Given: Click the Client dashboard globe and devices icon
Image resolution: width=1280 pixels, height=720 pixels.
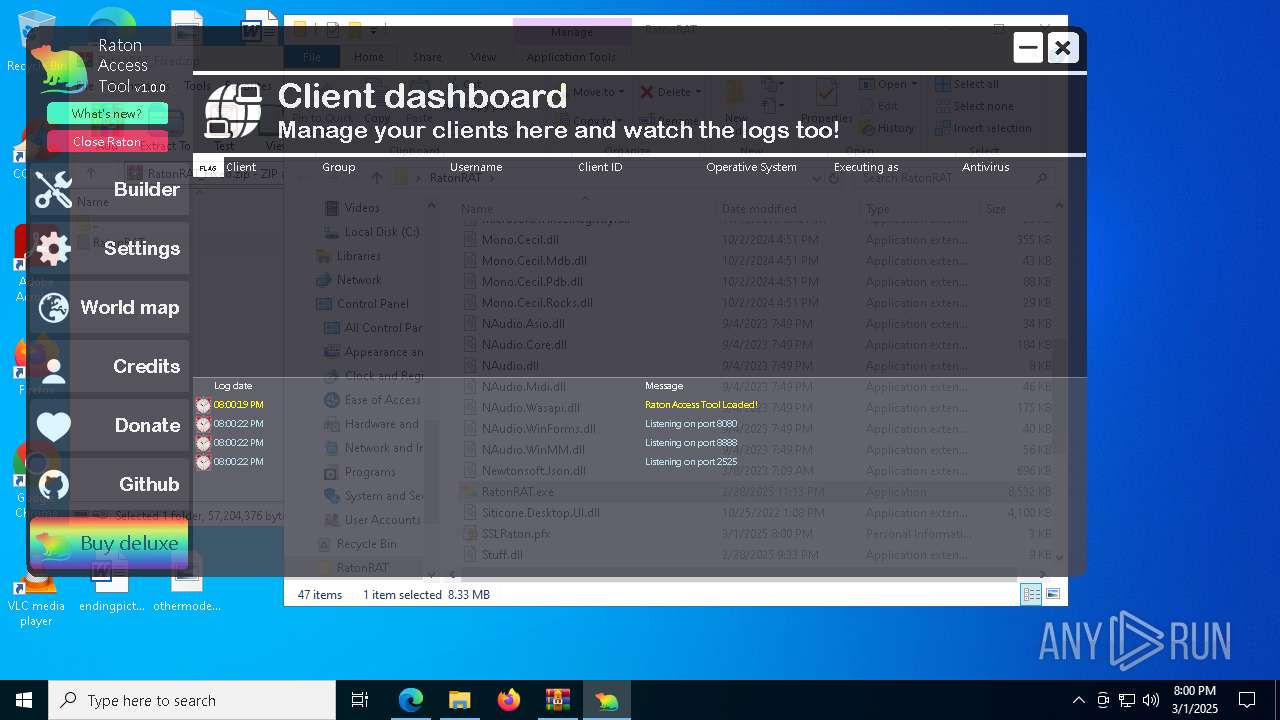Looking at the screenshot, I should tap(234, 110).
